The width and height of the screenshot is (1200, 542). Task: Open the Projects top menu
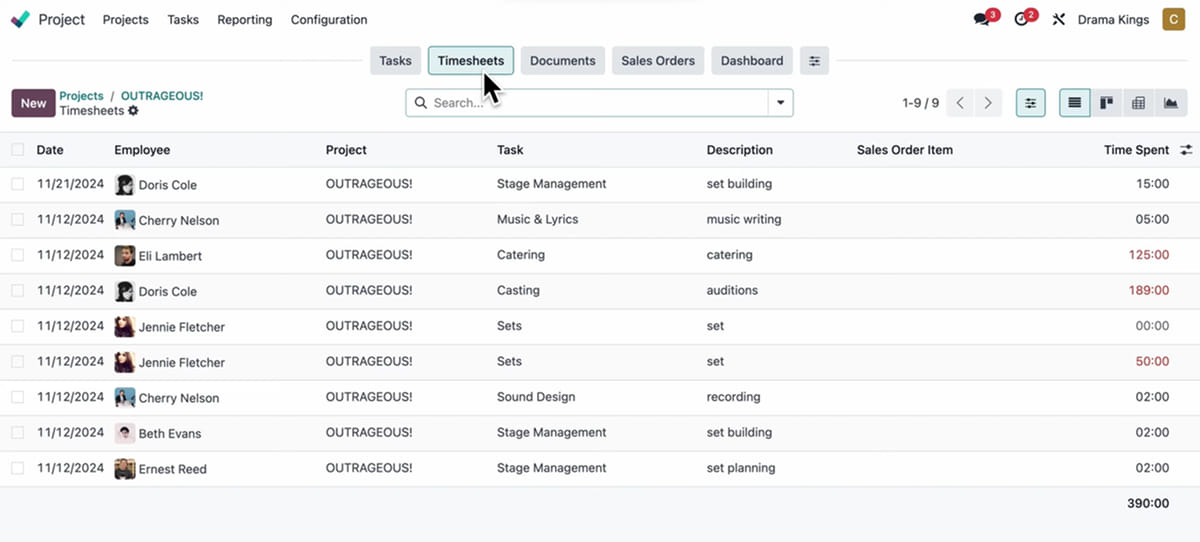point(126,19)
